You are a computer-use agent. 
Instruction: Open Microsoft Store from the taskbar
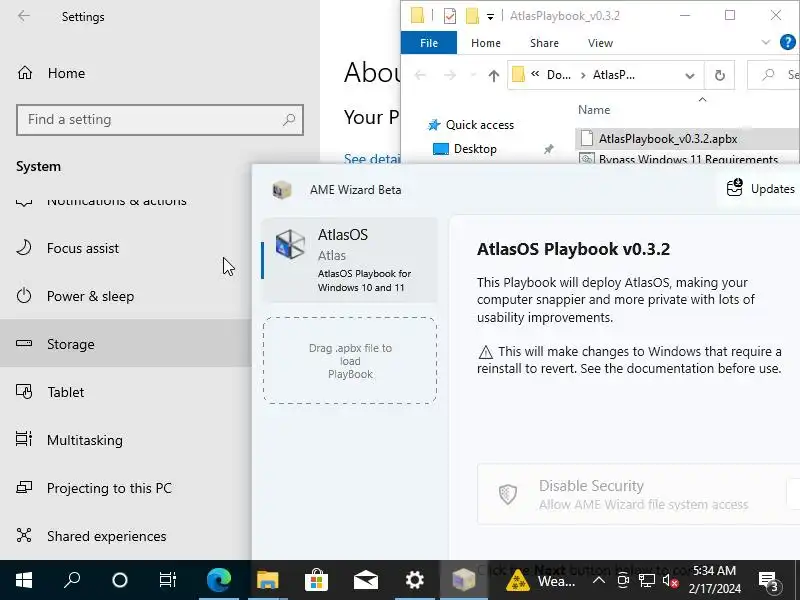316,580
